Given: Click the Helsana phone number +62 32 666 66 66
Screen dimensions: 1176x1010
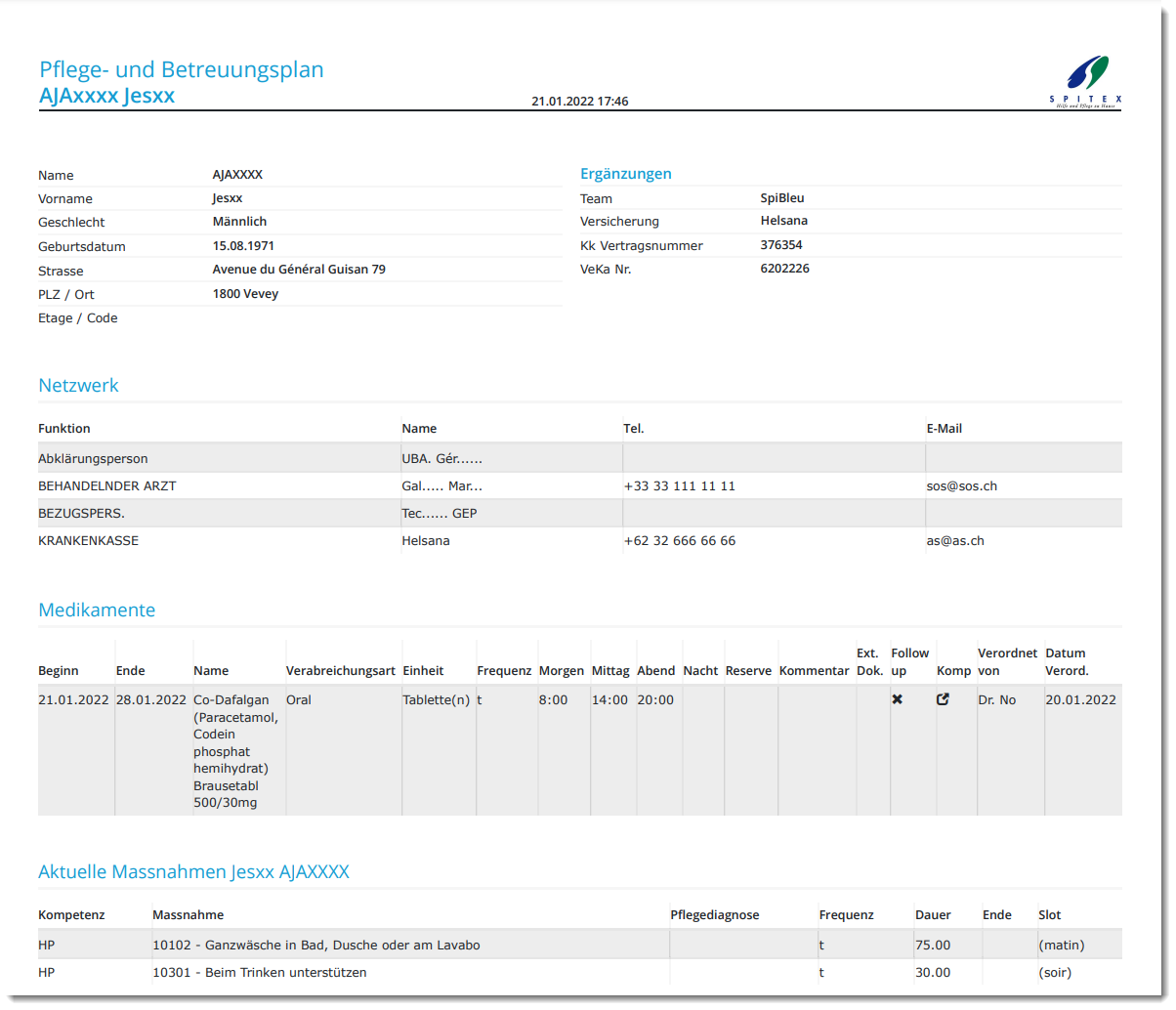Looking at the screenshot, I should coord(679,540).
